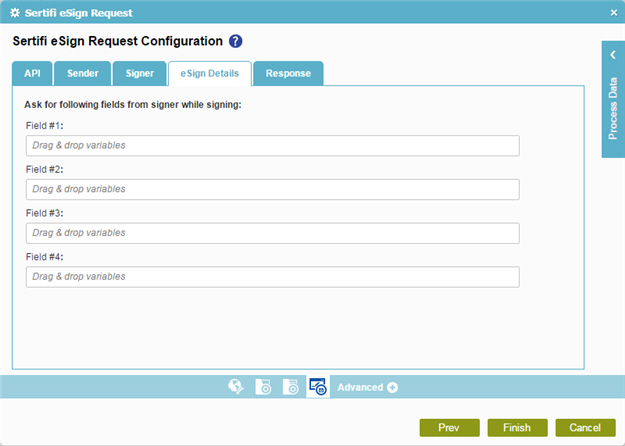625x446 pixels.
Task: Select the second step icon in bottom bar
Action: (263, 387)
